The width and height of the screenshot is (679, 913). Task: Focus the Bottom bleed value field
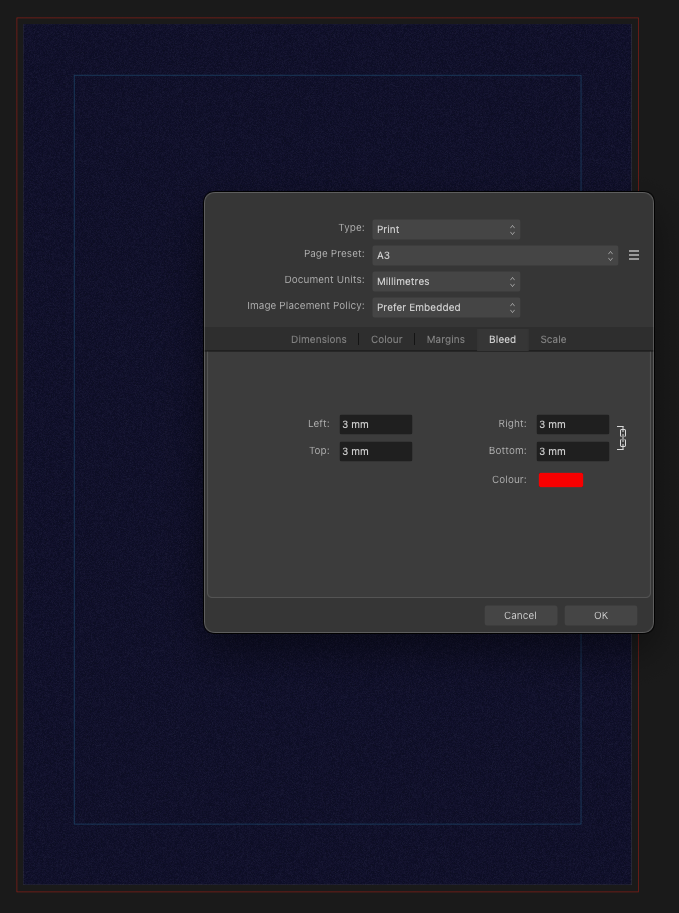572,451
